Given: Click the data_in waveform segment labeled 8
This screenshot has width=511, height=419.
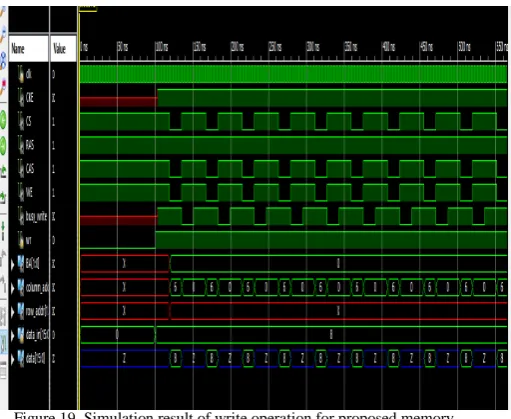Looking at the screenshot, I should (331, 335).
